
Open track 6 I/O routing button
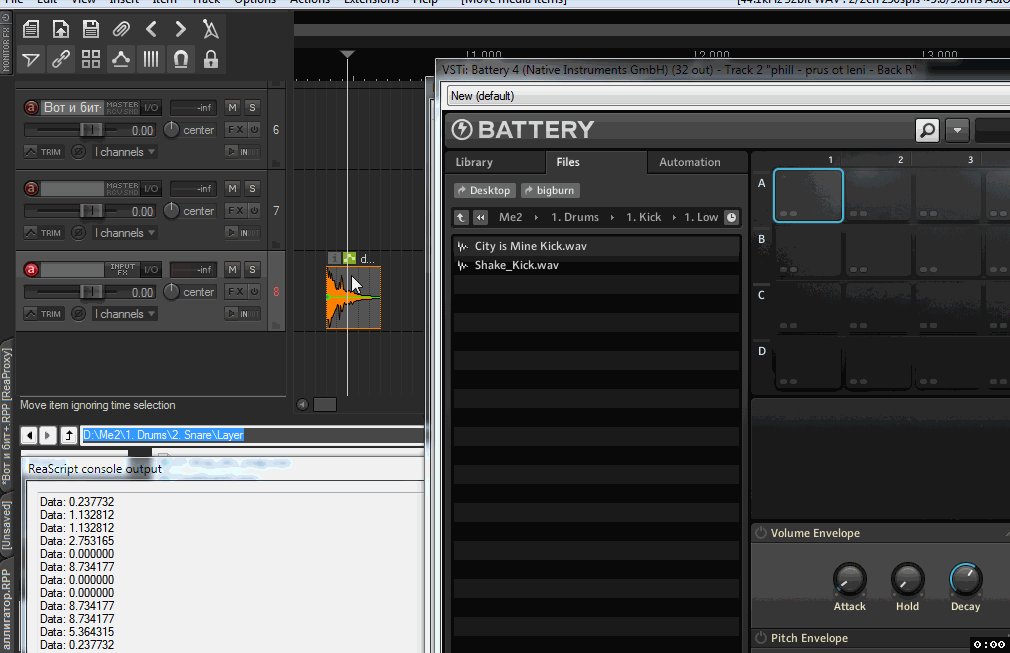(x=151, y=108)
